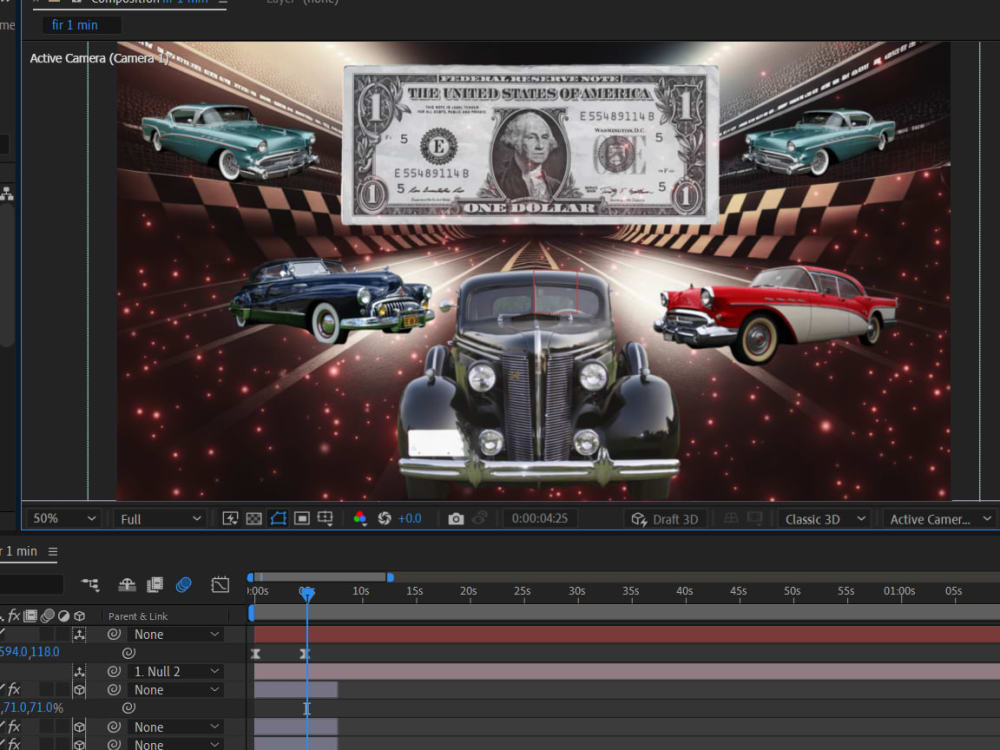Click the Region of Interest icon

tap(303, 518)
